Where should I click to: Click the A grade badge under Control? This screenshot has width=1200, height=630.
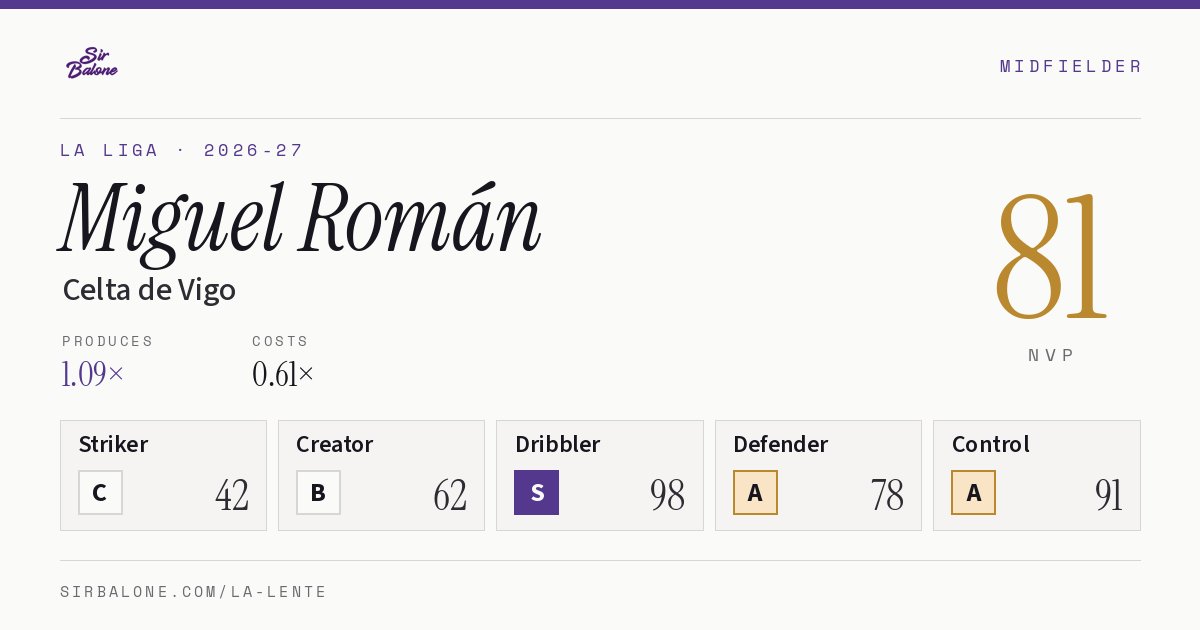click(973, 492)
